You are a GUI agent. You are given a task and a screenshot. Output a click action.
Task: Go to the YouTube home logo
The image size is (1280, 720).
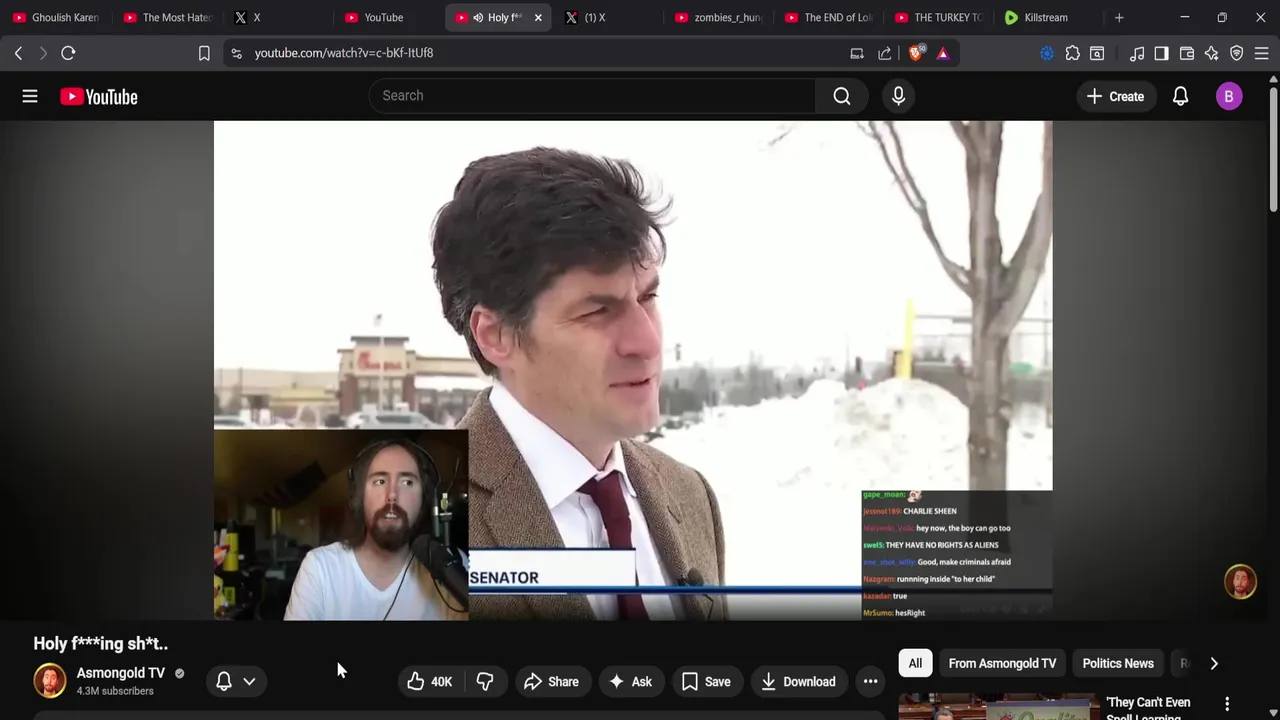point(98,96)
